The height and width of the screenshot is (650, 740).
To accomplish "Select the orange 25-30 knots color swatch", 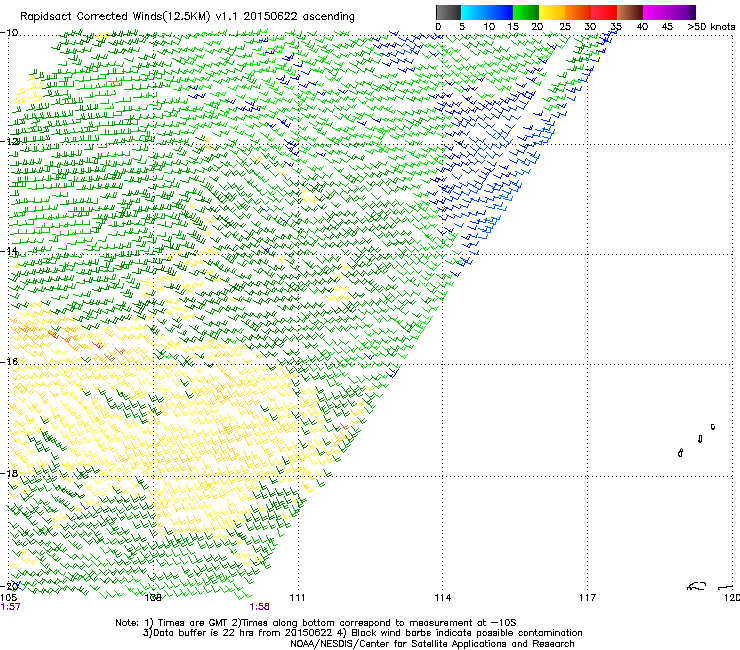I will (578, 12).
